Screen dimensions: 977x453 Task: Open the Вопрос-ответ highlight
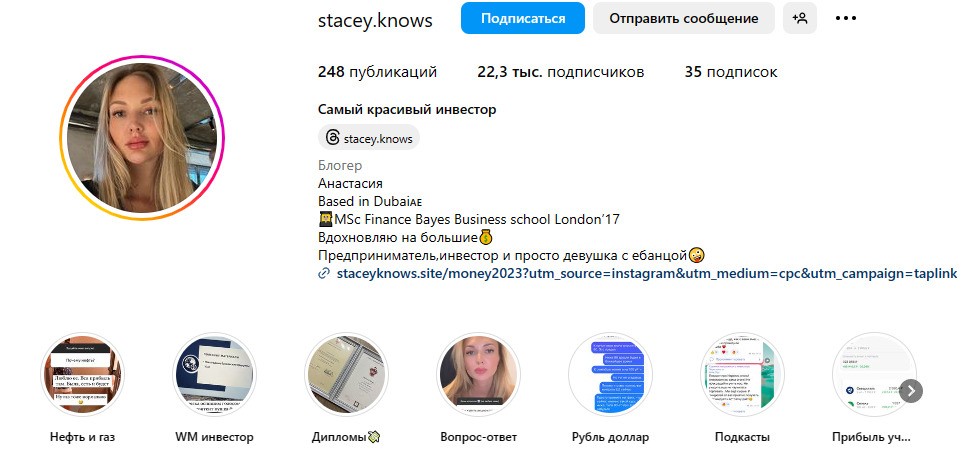[x=479, y=374]
